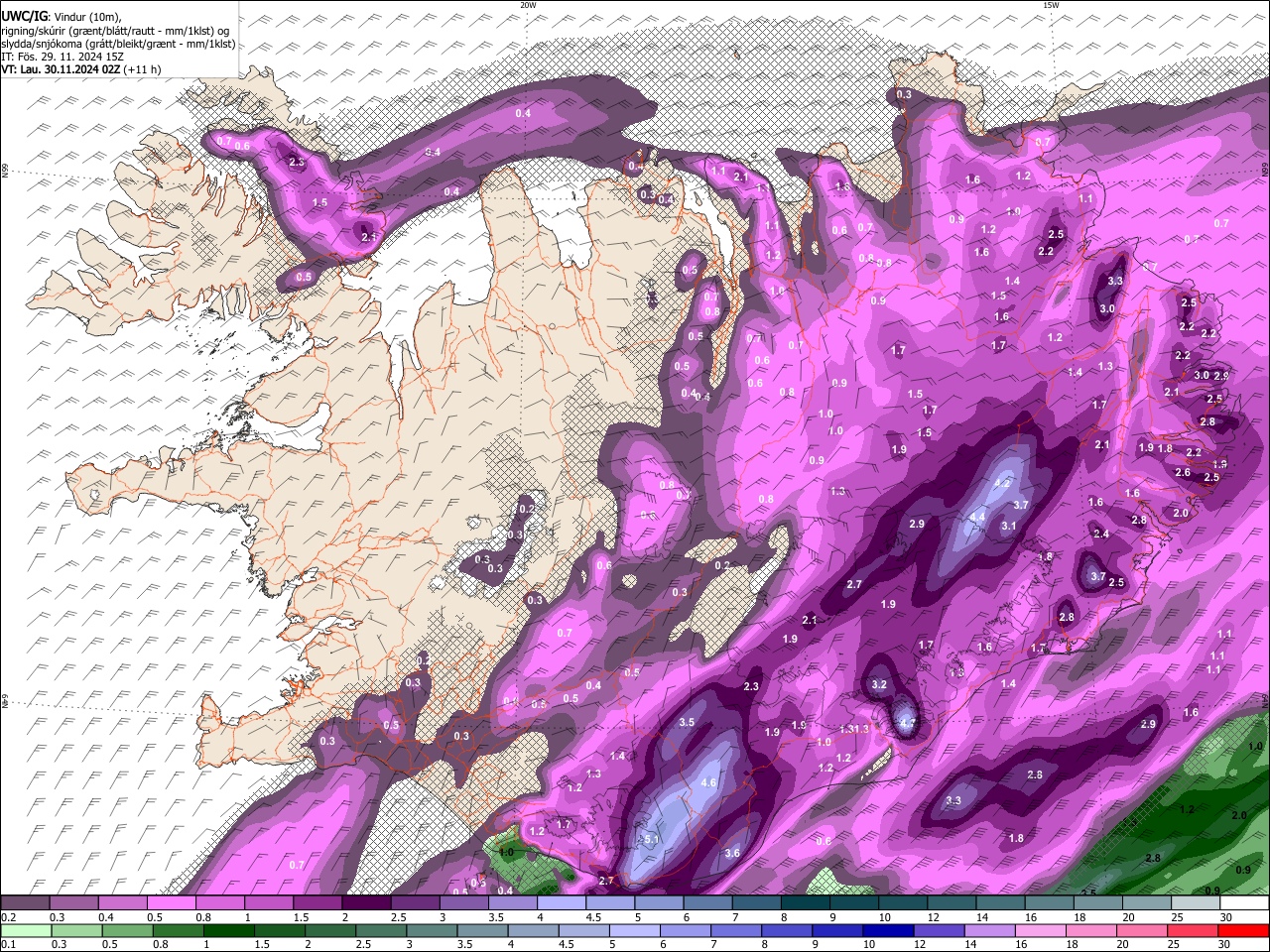Click the 'UWC/IG' title text
The height and width of the screenshot is (952, 1270).
(23, 16)
